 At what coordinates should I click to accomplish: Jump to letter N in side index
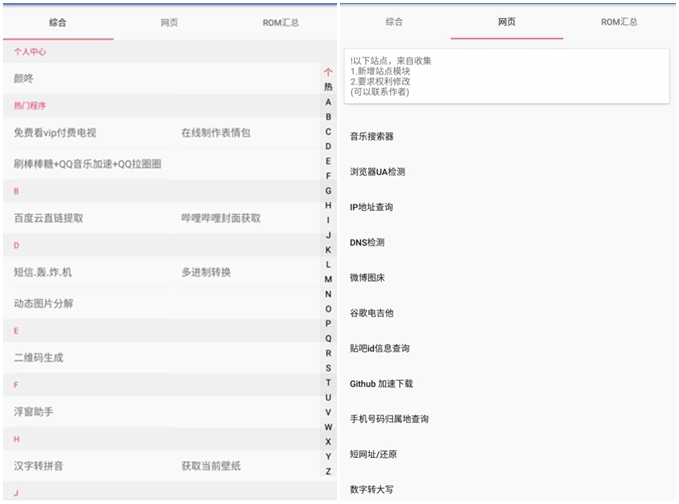(x=328, y=294)
